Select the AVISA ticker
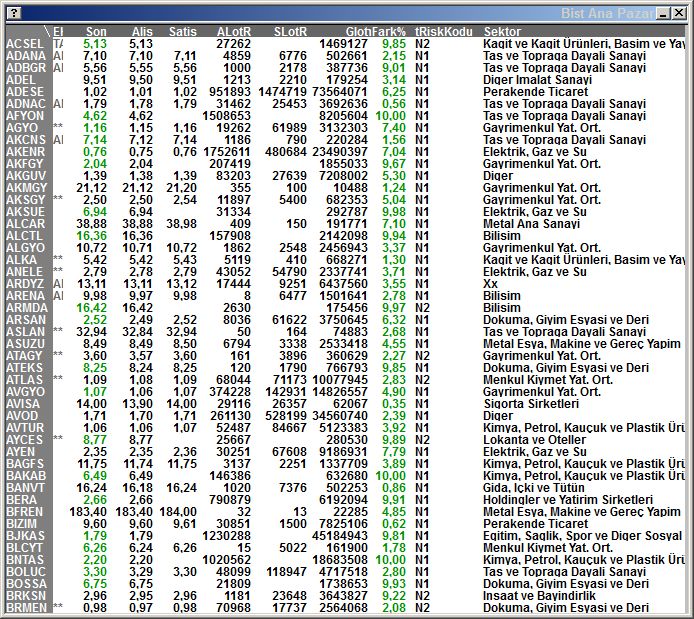694x619 pixels. 23,404
